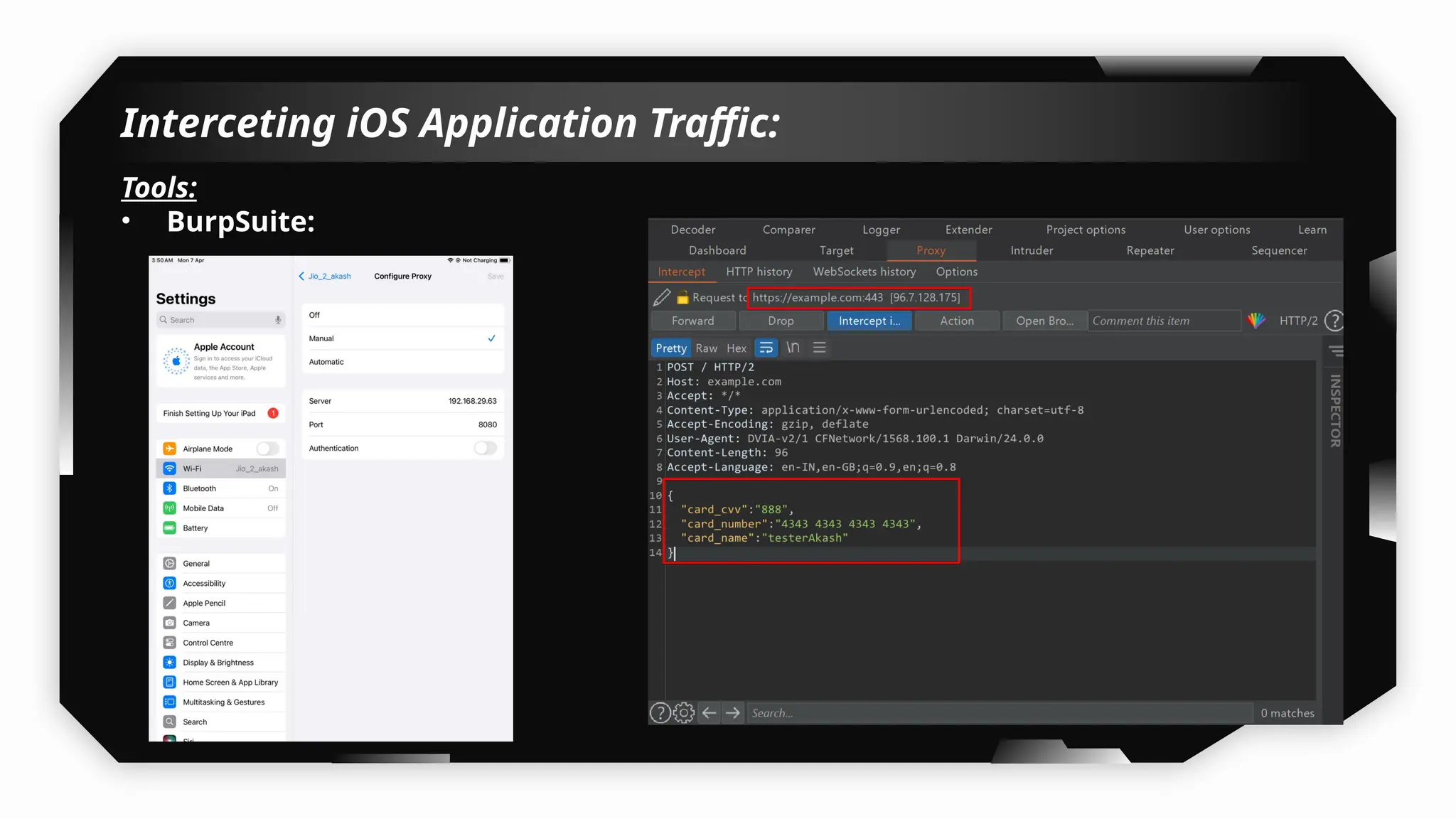Click the Accessibility icon in Settings

[x=169, y=584]
